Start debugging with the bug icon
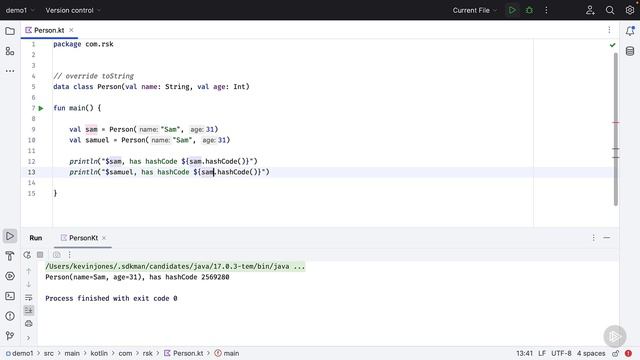Screen dimensions: 640x360 [529, 10]
